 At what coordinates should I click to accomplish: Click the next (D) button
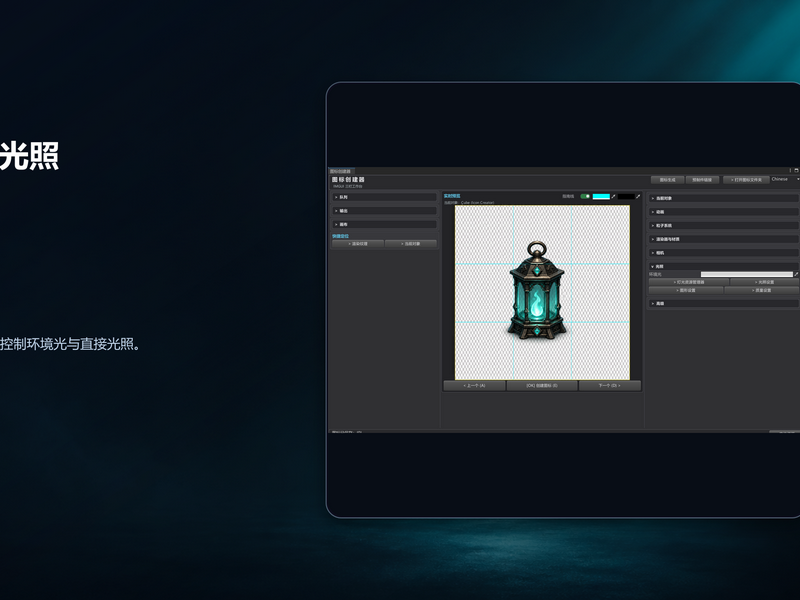(610, 386)
